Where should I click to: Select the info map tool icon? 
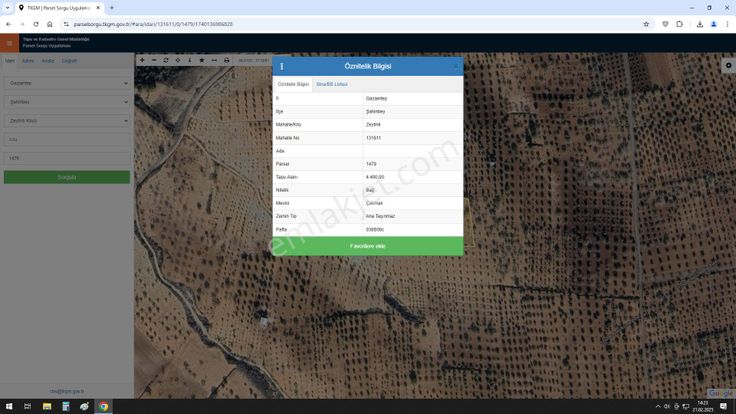coord(190,60)
